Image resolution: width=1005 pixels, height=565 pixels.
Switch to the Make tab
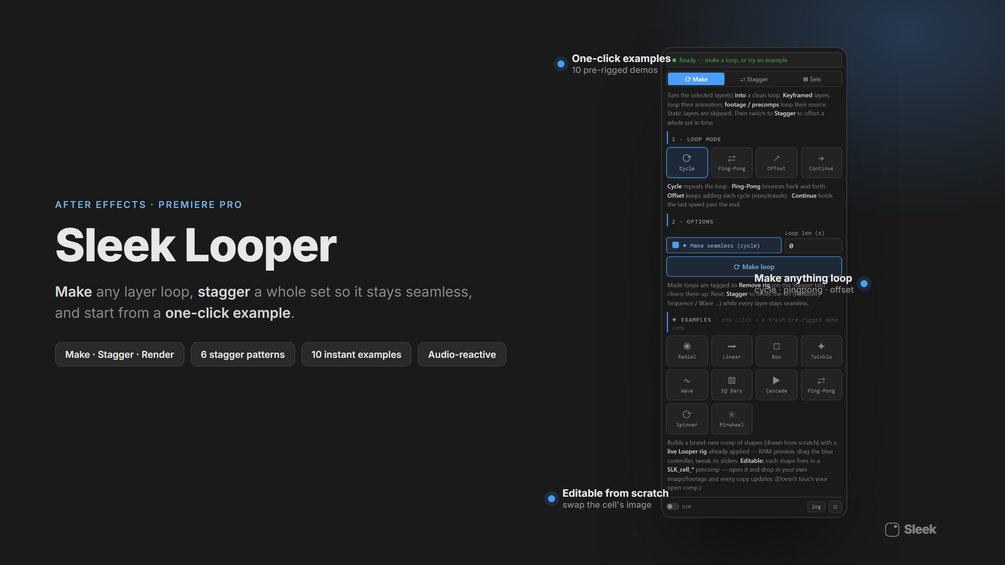696,79
